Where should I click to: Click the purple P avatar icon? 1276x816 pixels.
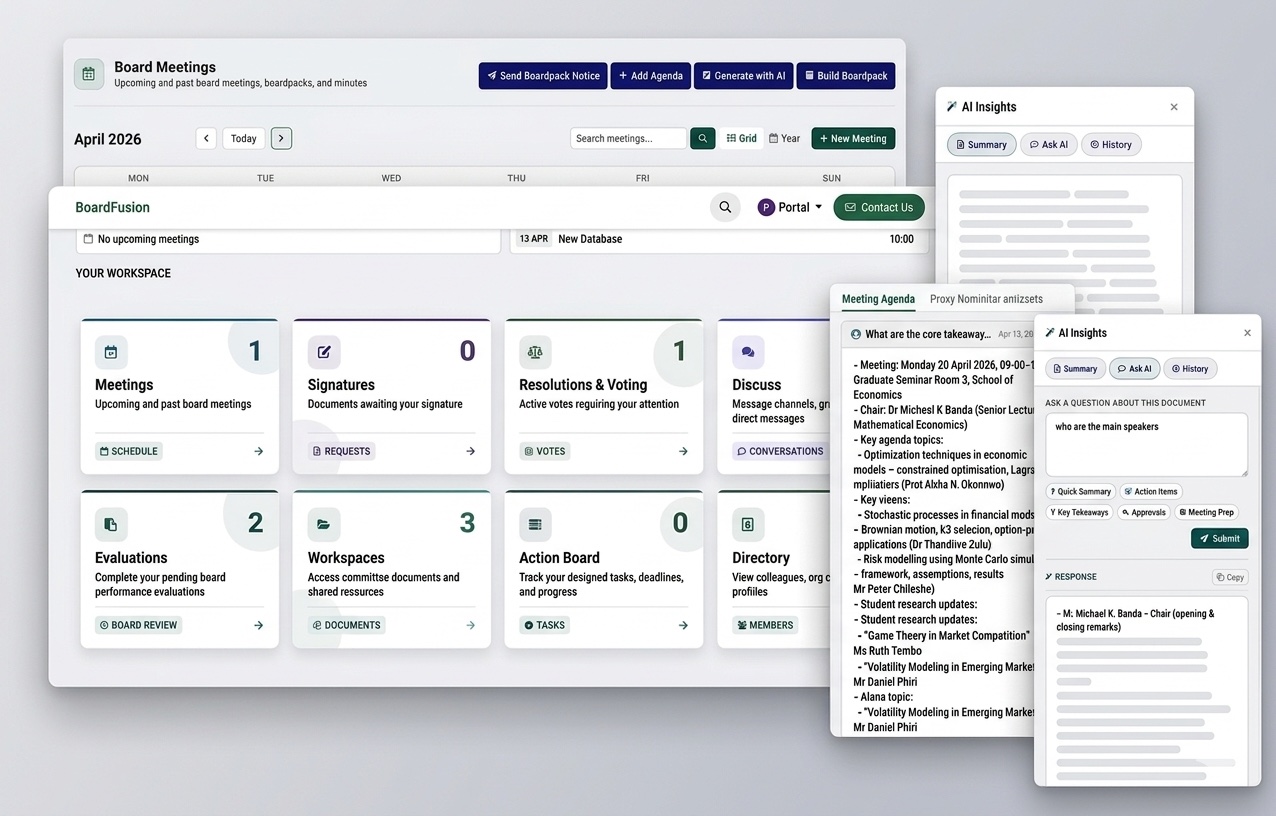766,208
